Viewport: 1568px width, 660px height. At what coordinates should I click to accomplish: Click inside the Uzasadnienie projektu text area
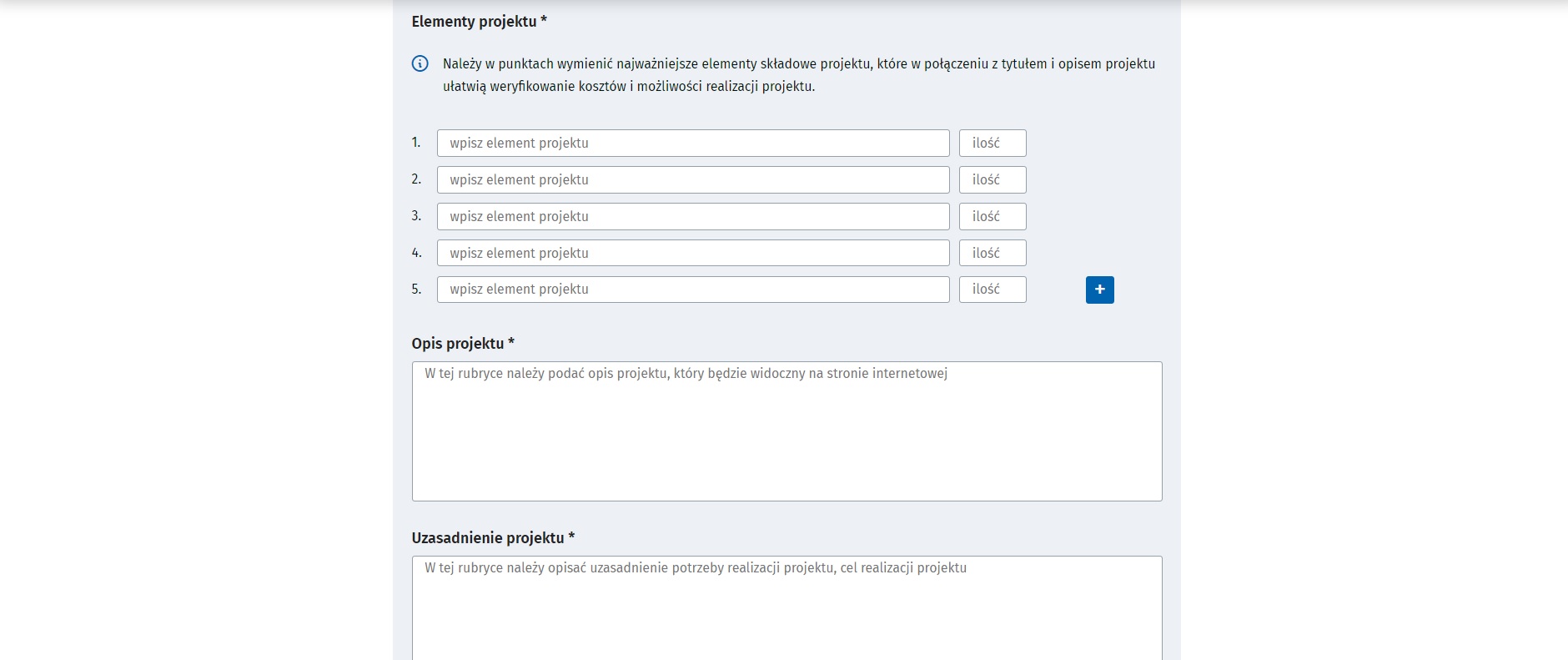787,608
